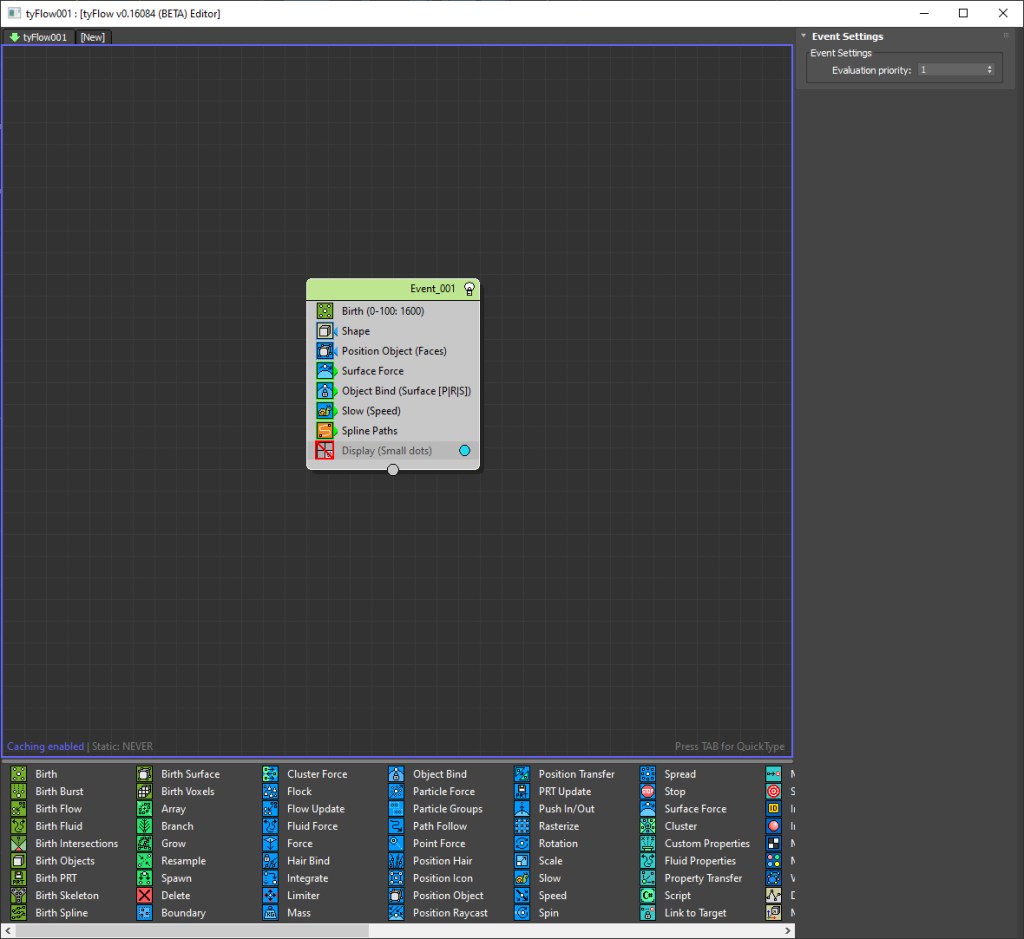Switch to the tyFlow001 tab
The width and height of the screenshot is (1024, 939).
click(38, 37)
